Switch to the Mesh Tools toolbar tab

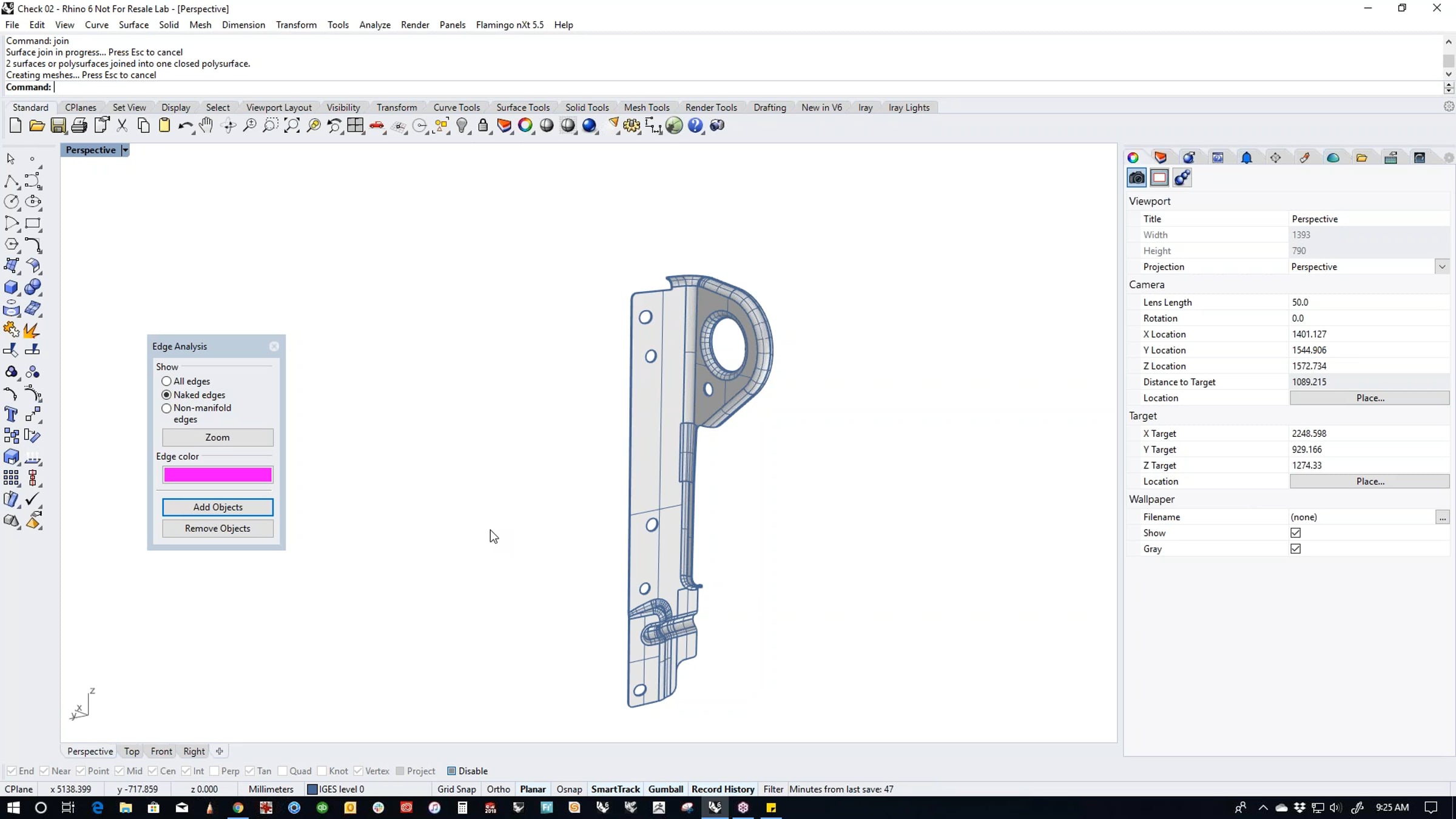(x=647, y=107)
